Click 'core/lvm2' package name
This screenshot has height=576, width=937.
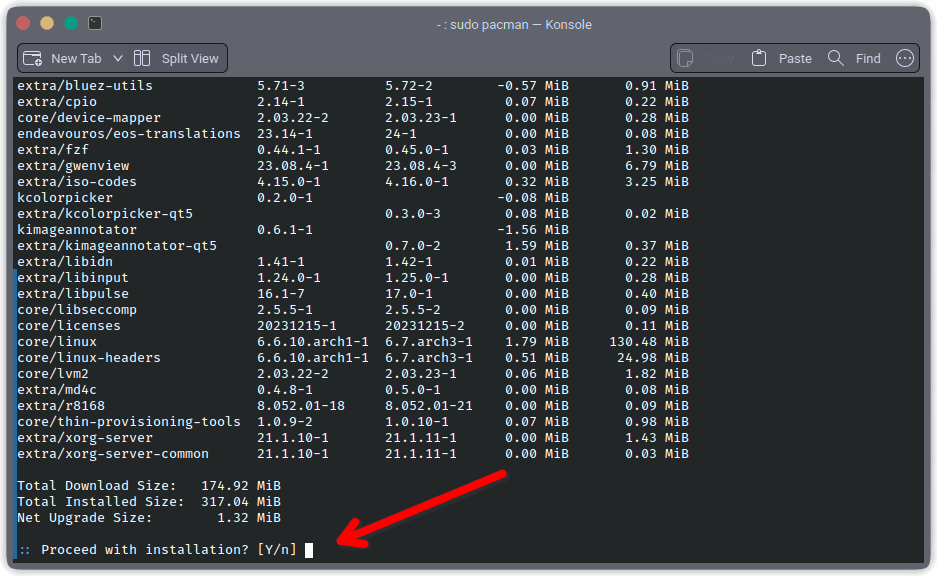tap(53, 373)
